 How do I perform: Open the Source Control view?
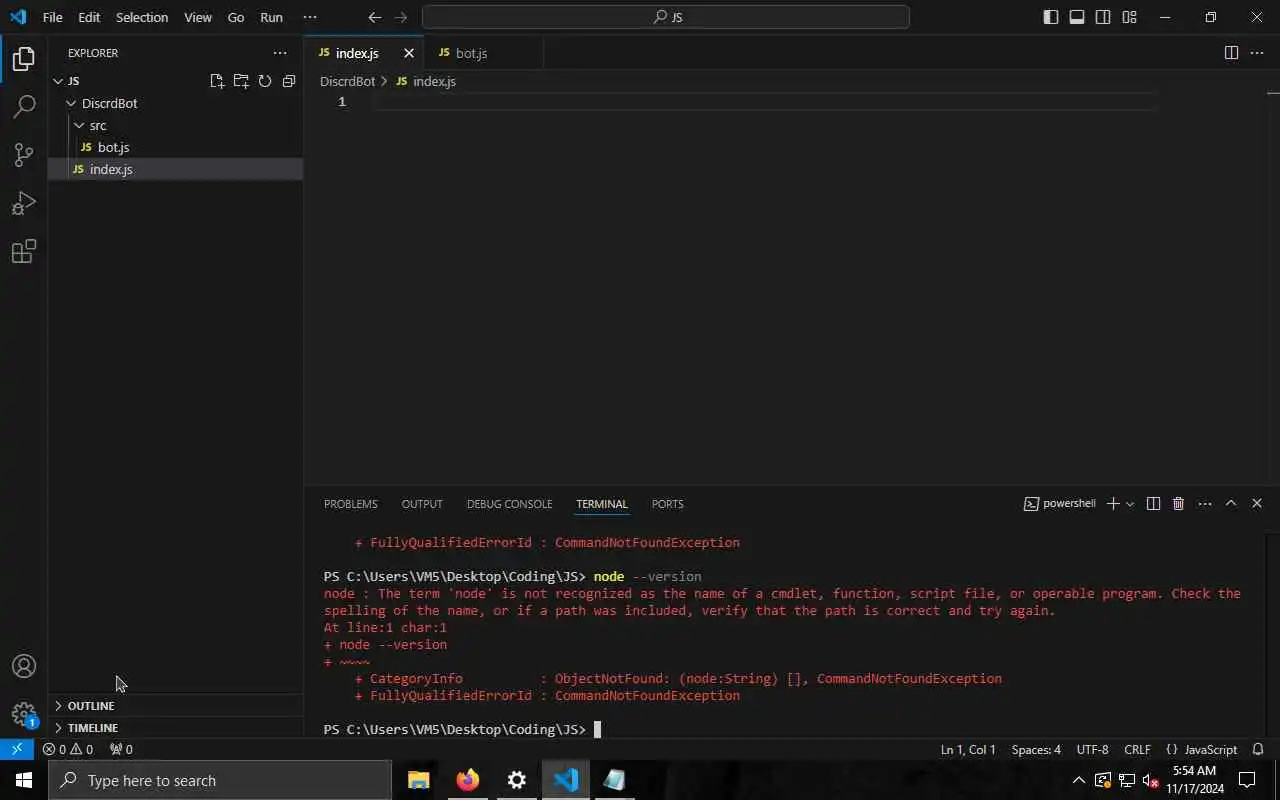[24, 154]
